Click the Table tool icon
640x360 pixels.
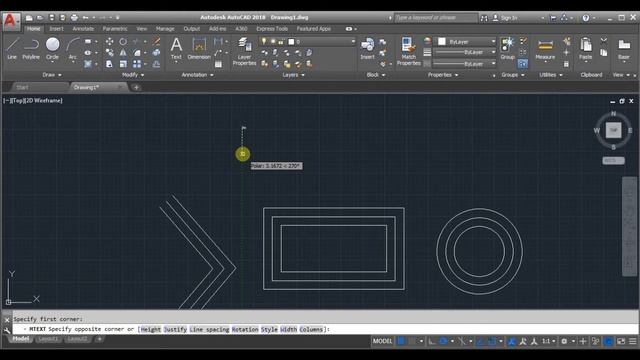[218, 64]
